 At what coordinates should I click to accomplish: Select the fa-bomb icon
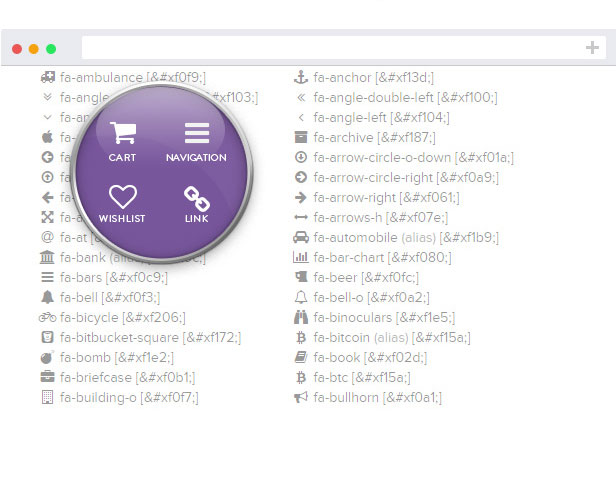click(47, 357)
